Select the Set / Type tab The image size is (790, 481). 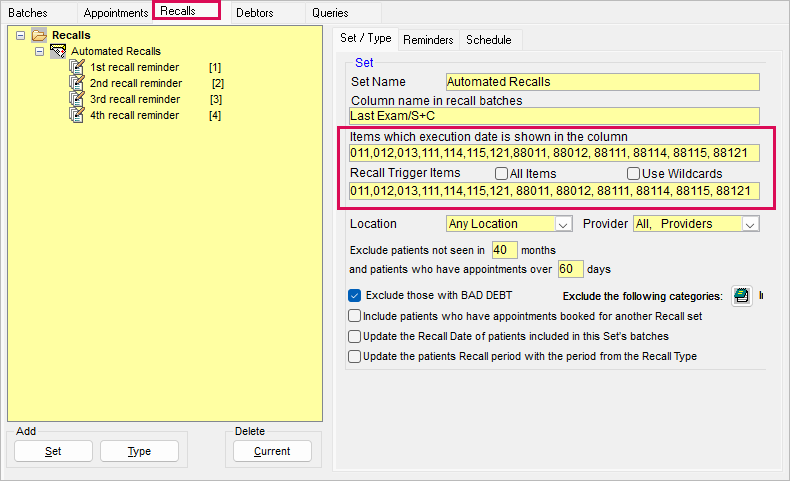tap(366, 38)
